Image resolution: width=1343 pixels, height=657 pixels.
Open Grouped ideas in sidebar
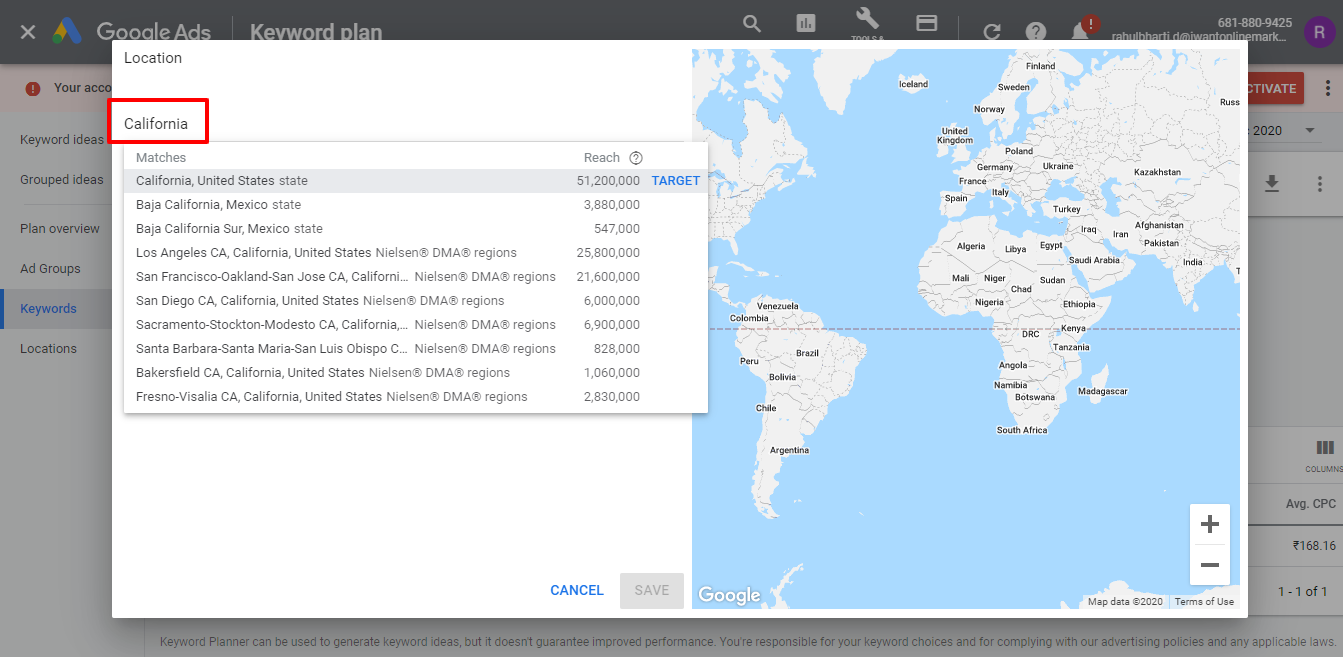click(x=62, y=180)
